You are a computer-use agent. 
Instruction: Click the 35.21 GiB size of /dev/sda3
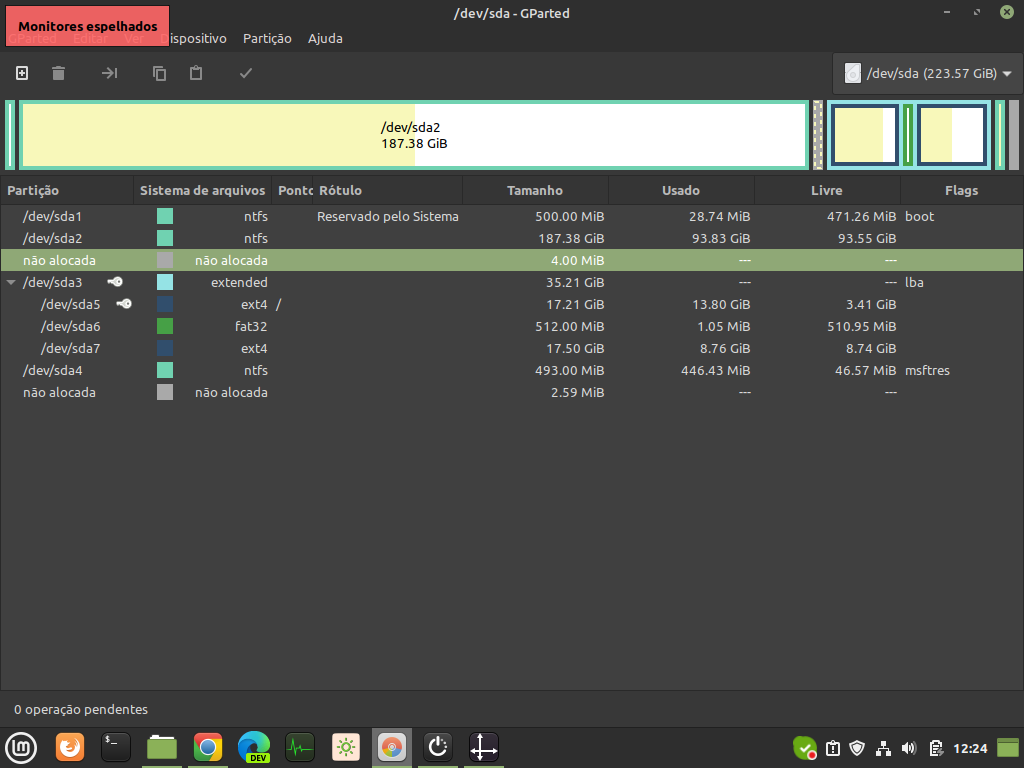pyautogui.click(x=575, y=282)
